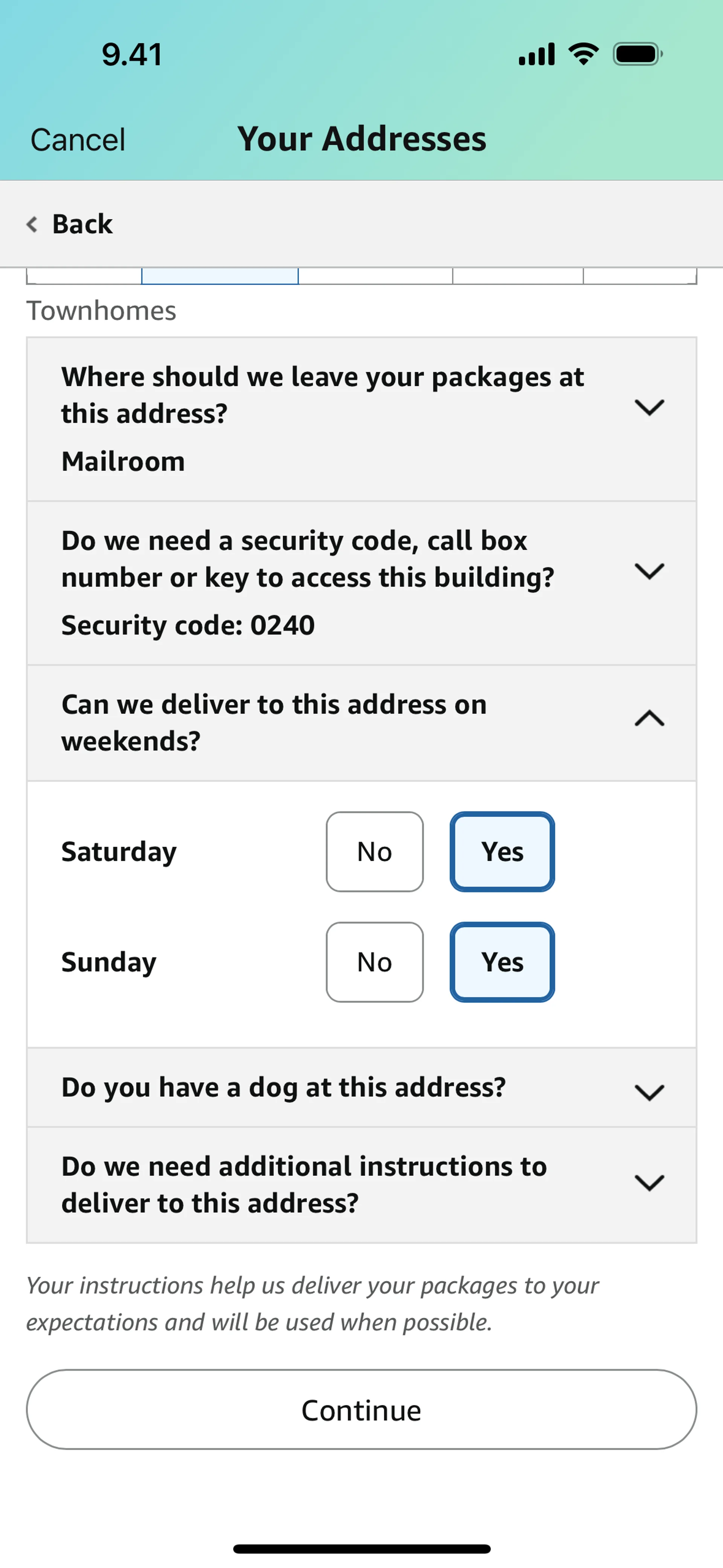Click the back arrow chevron icon

coord(32,224)
